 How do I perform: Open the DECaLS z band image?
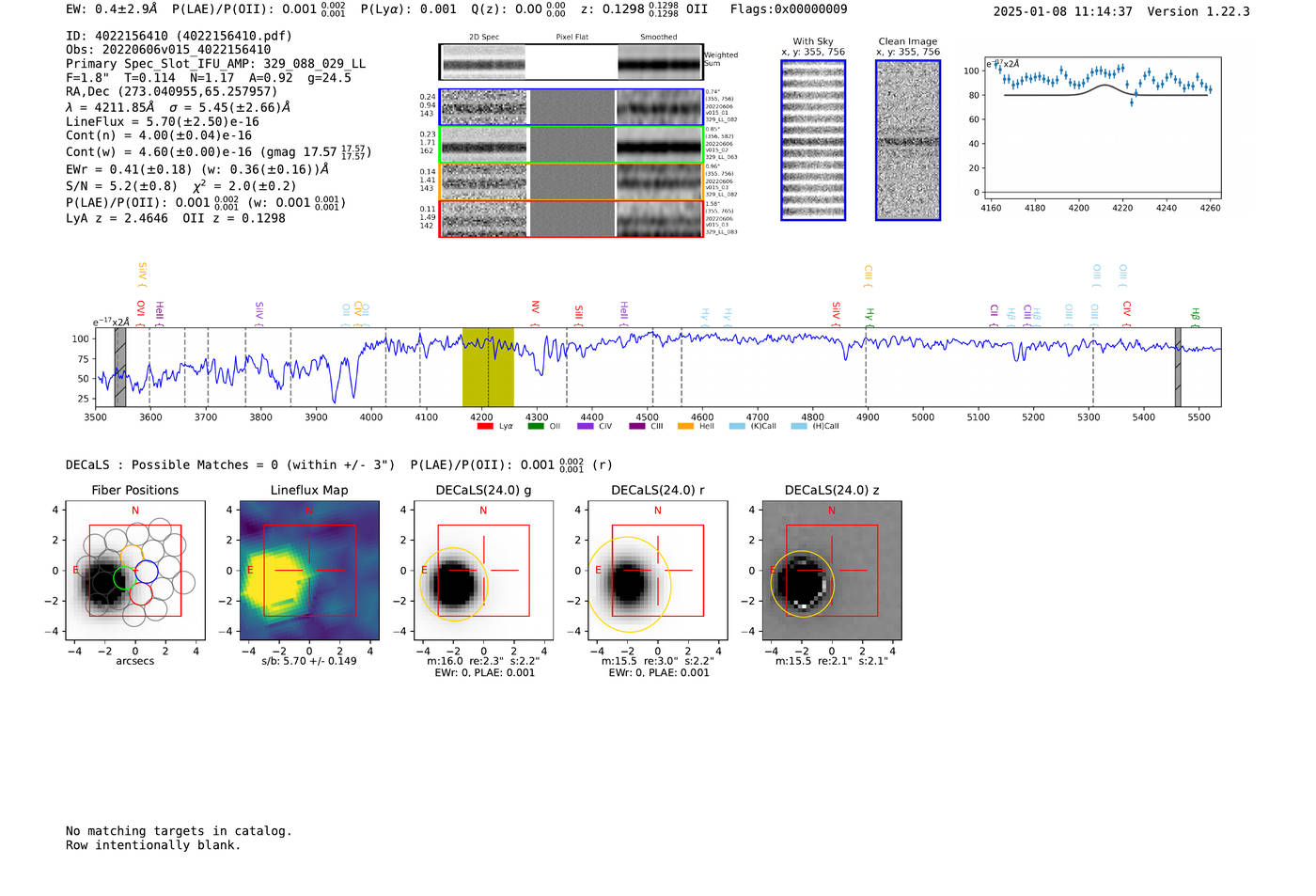click(x=831, y=571)
